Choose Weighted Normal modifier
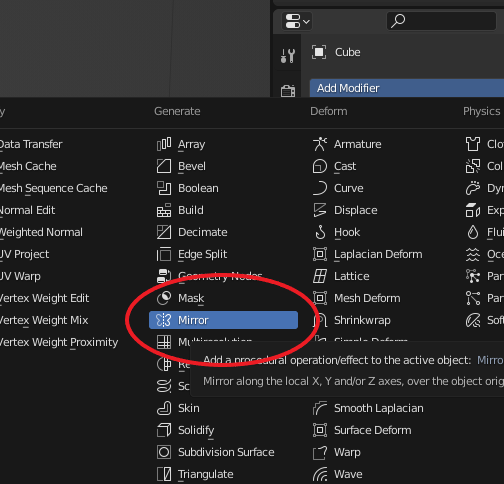The height and width of the screenshot is (484, 504). coord(41,232)
